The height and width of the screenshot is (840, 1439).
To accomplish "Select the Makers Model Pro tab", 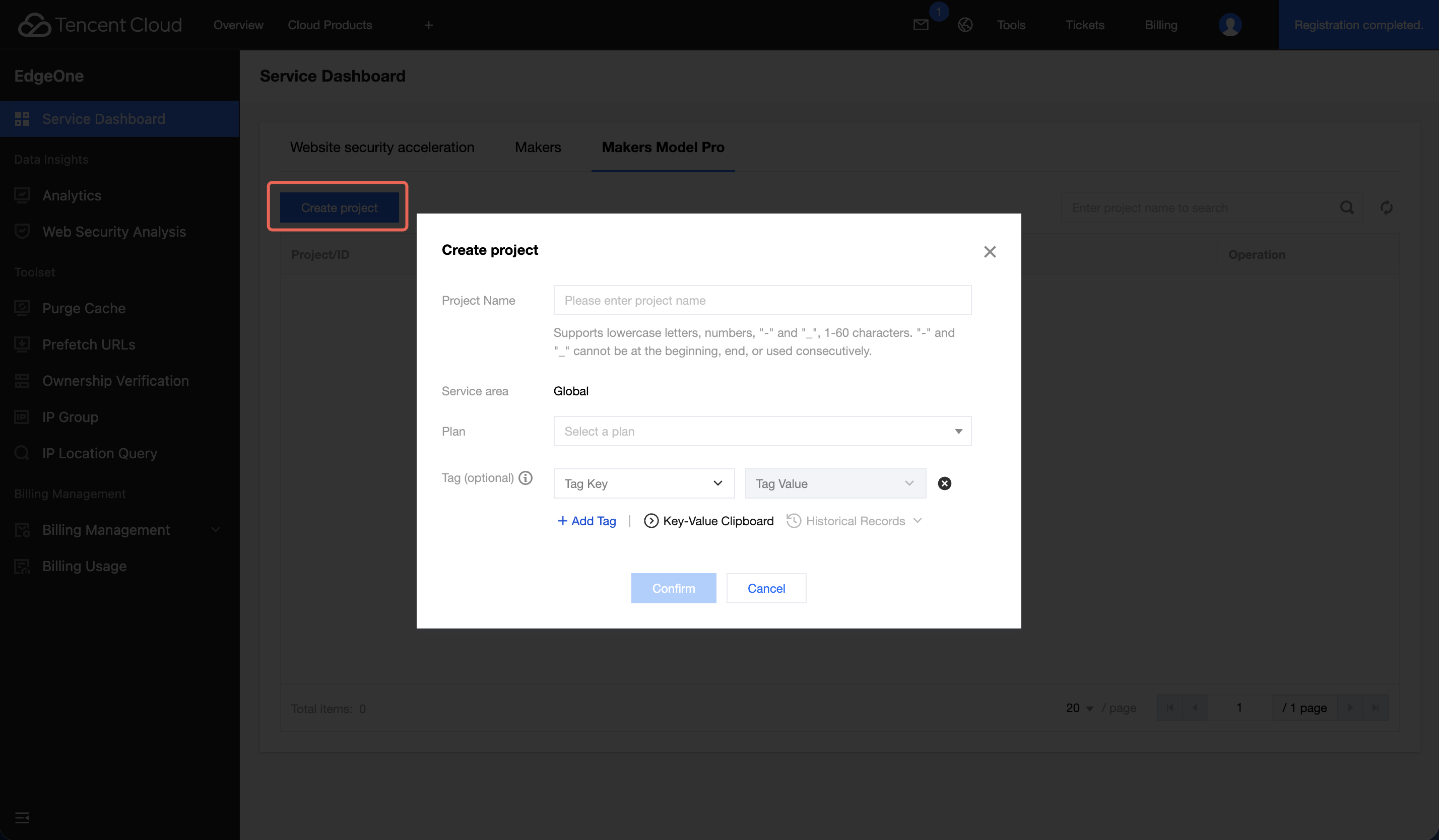I will pos(663,147).
